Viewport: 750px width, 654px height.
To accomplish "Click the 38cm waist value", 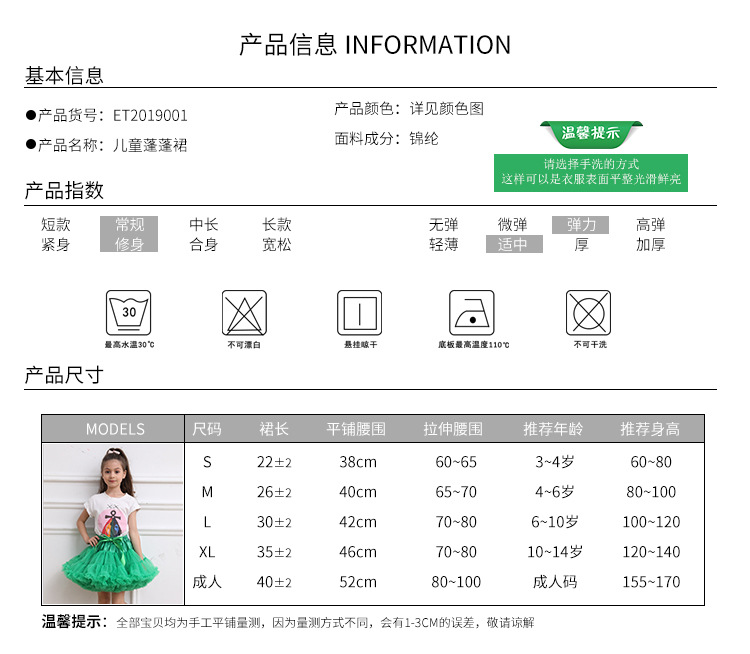I will pos(358,462).
